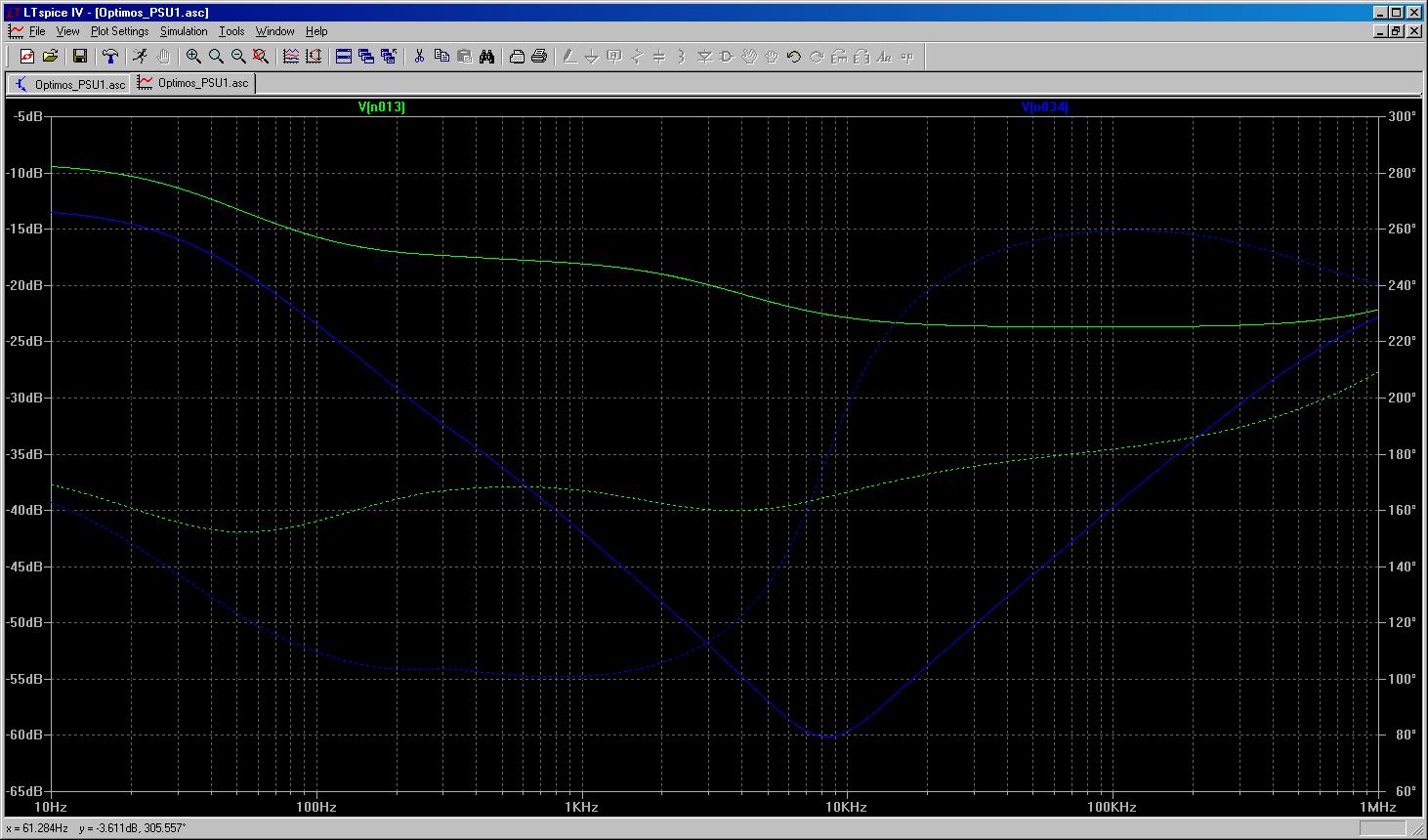Viewport: 1428px width, 840px height.
Task: Click the scissors cut icon
Action: tap(419, 57)
